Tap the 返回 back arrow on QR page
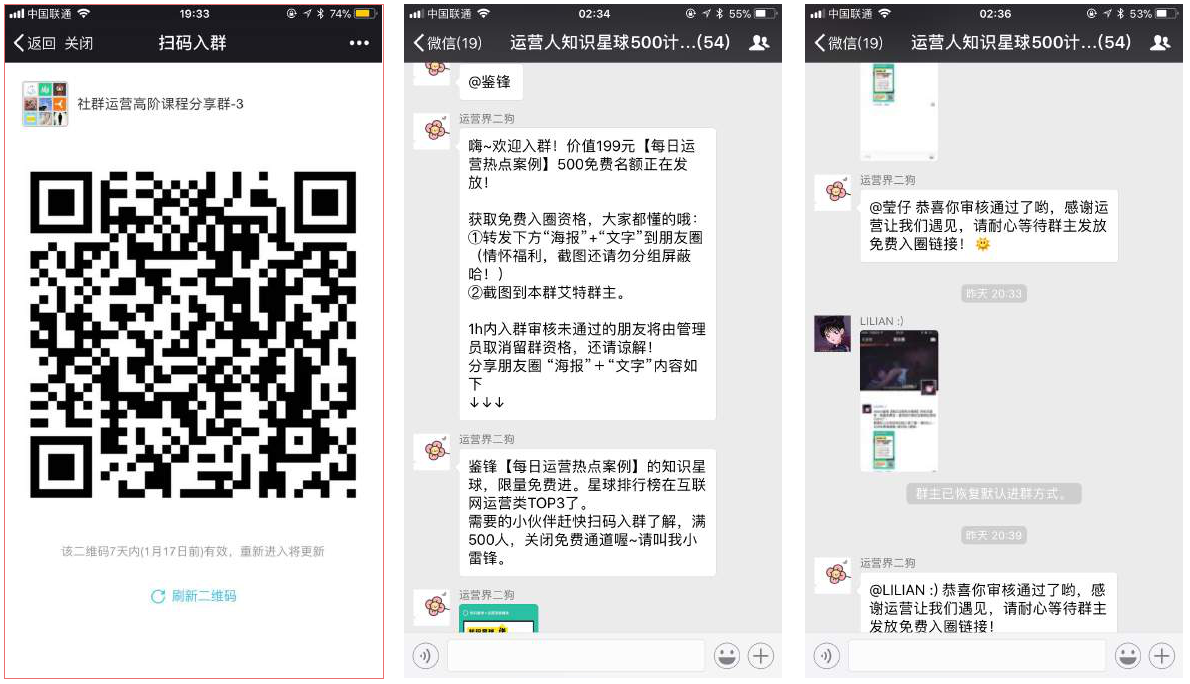Viewport: 1190px width, 684px height. click(34, 44)
